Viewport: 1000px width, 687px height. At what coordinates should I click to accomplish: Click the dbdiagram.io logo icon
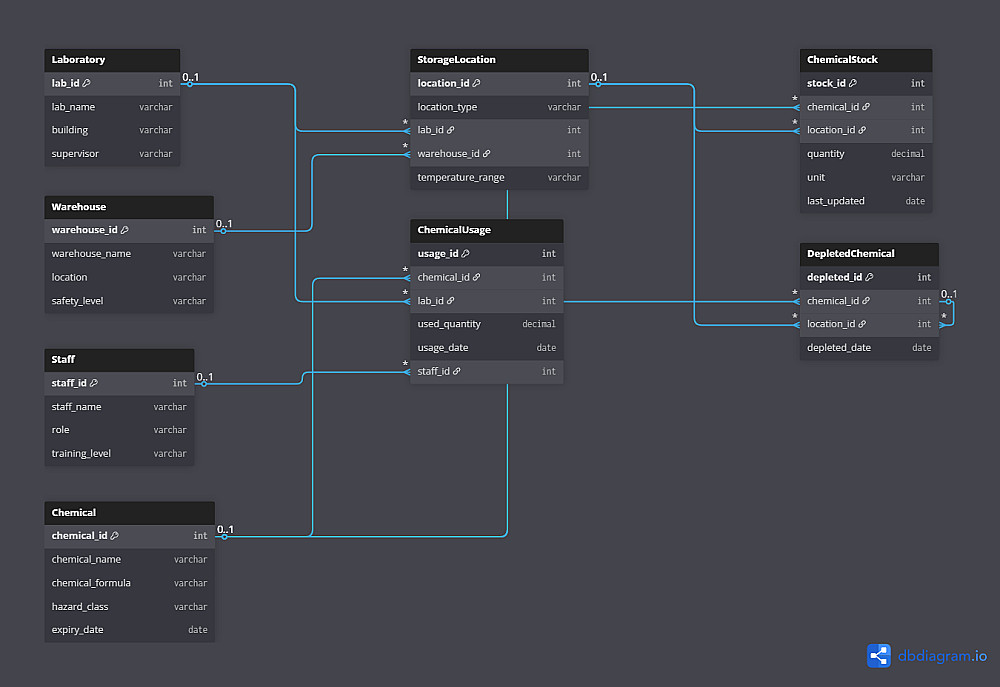pos(879,656)
